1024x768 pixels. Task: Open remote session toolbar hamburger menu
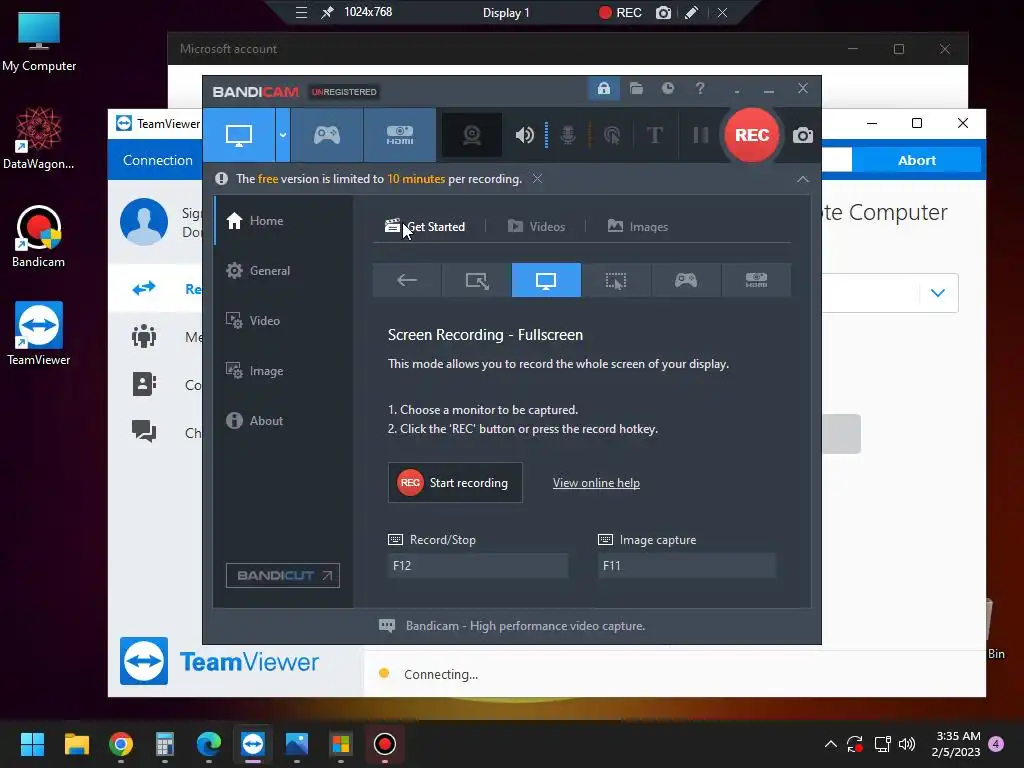[301, 12]
